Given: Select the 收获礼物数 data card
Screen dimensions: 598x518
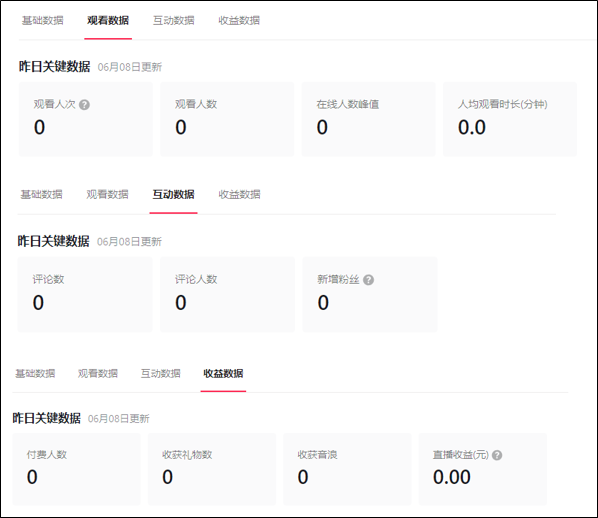Looking at the screenshot, I should tap(212, 469).
